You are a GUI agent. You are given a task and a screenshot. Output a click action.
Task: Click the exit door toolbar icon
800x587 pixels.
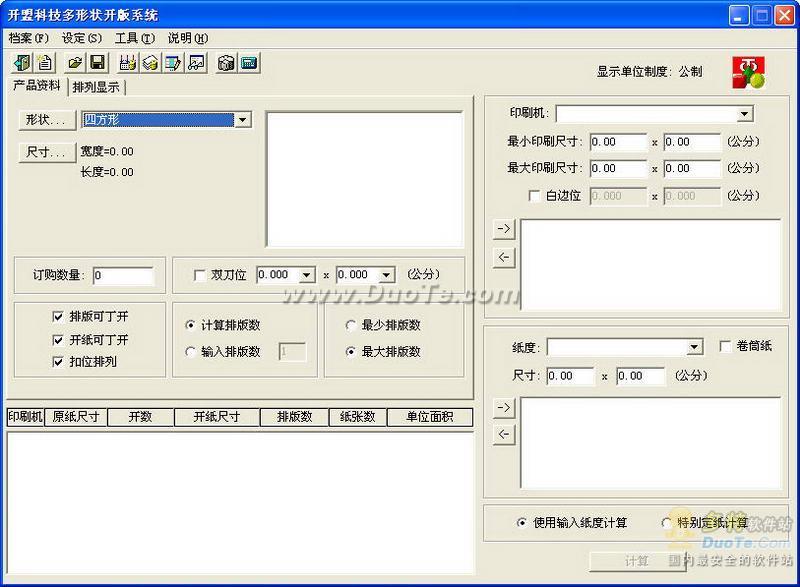pyautogui.click(x=21, y=63)
